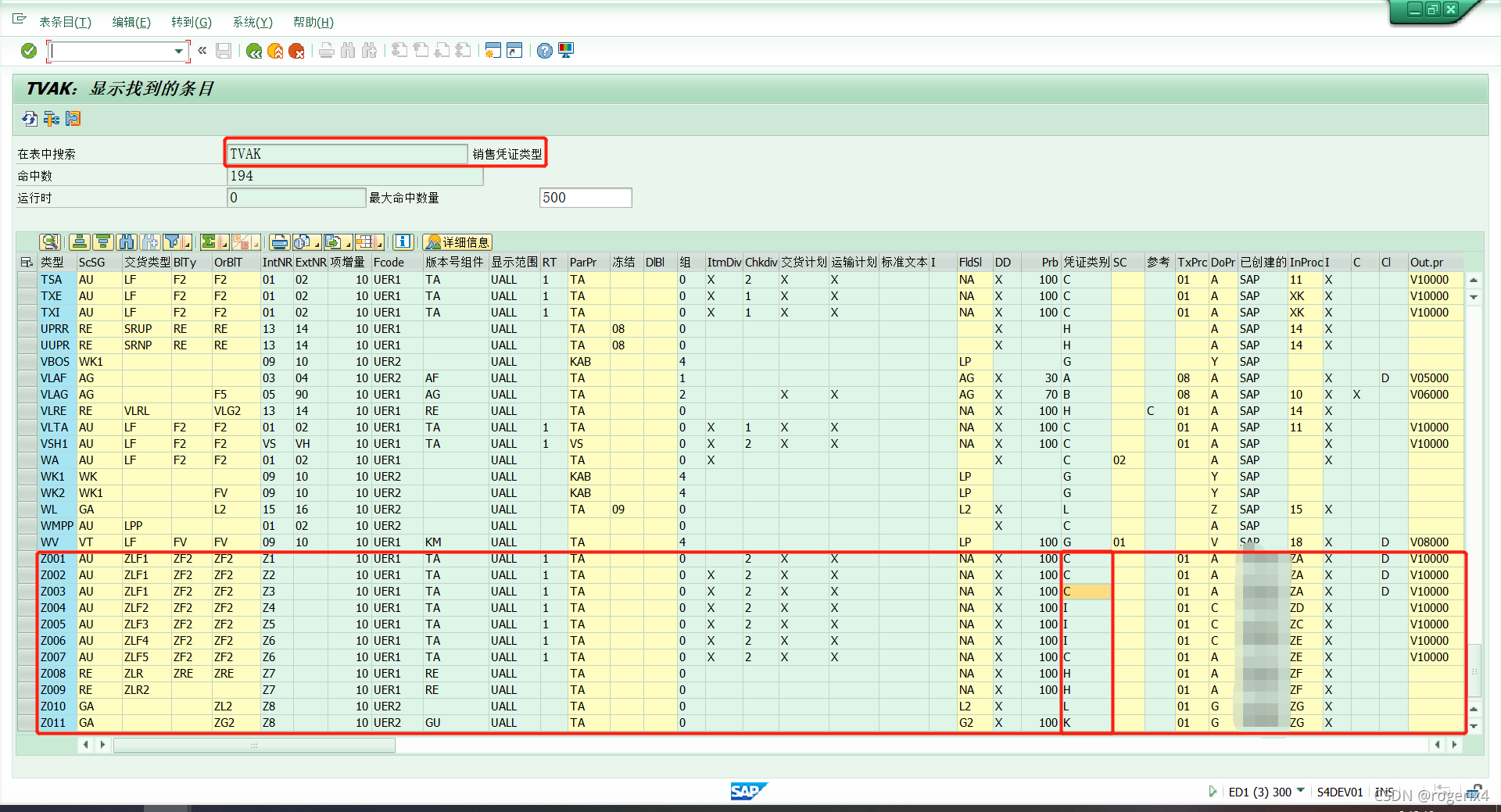The image size is (1501, 812).
Task: Click the blue Information icon in ALV toolbar
Action: (403, 242)
